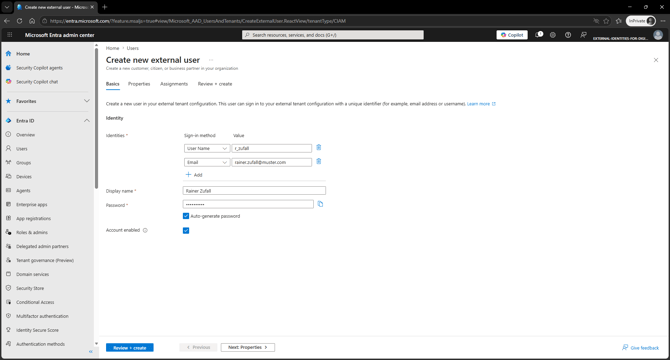Click Next: Properties button
This screenshot has height=360, width=670.
[x=248, y=348]
